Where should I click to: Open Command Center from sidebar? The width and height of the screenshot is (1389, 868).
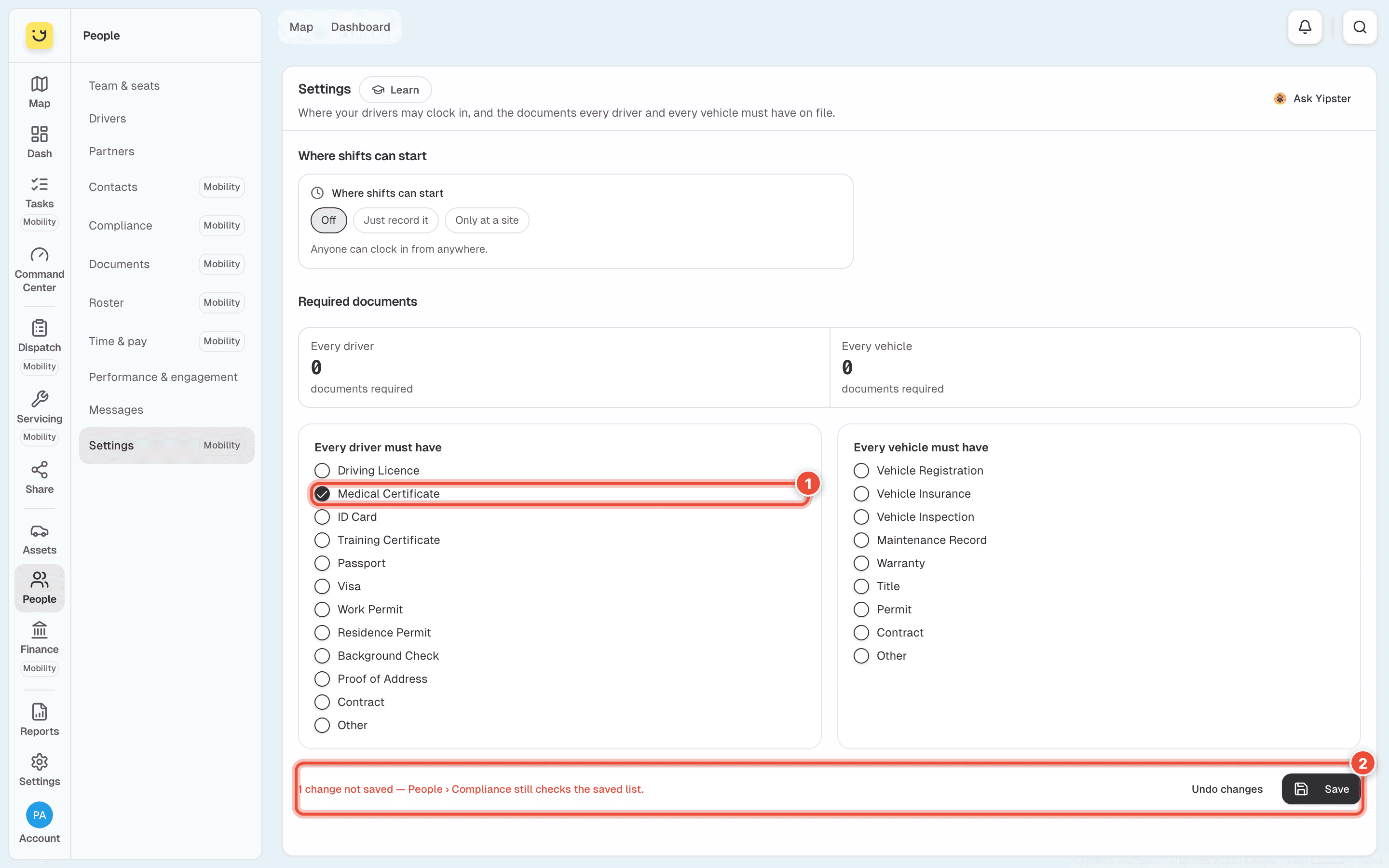click(x=39, y=270)
